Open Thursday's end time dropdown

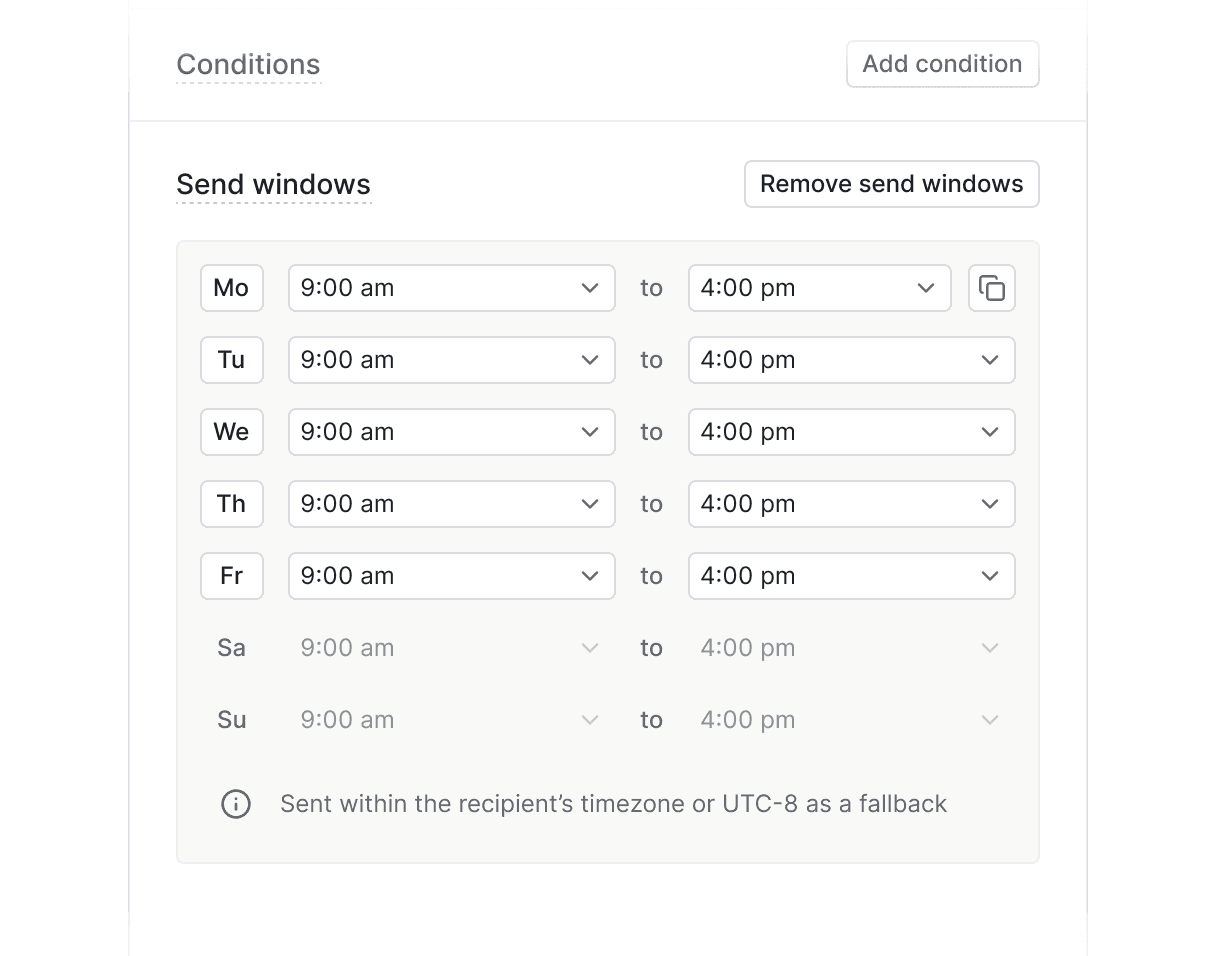(851, 504)
